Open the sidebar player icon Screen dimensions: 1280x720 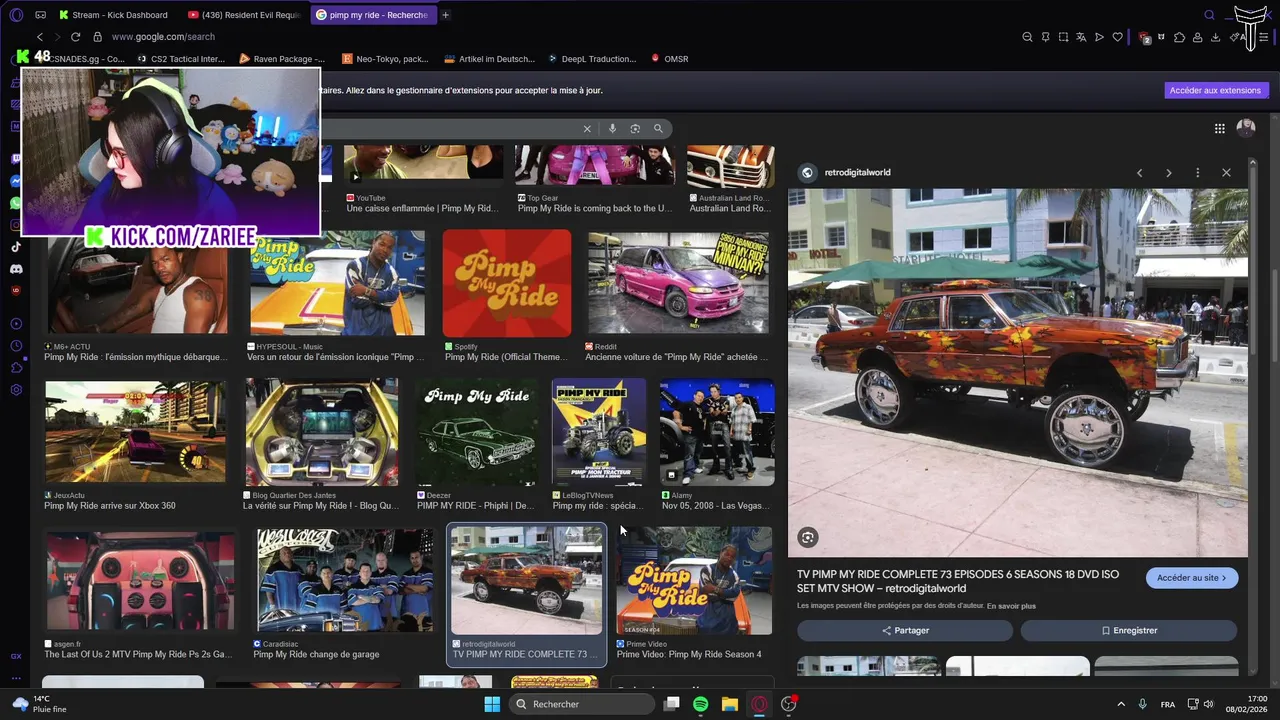point(16,323)
